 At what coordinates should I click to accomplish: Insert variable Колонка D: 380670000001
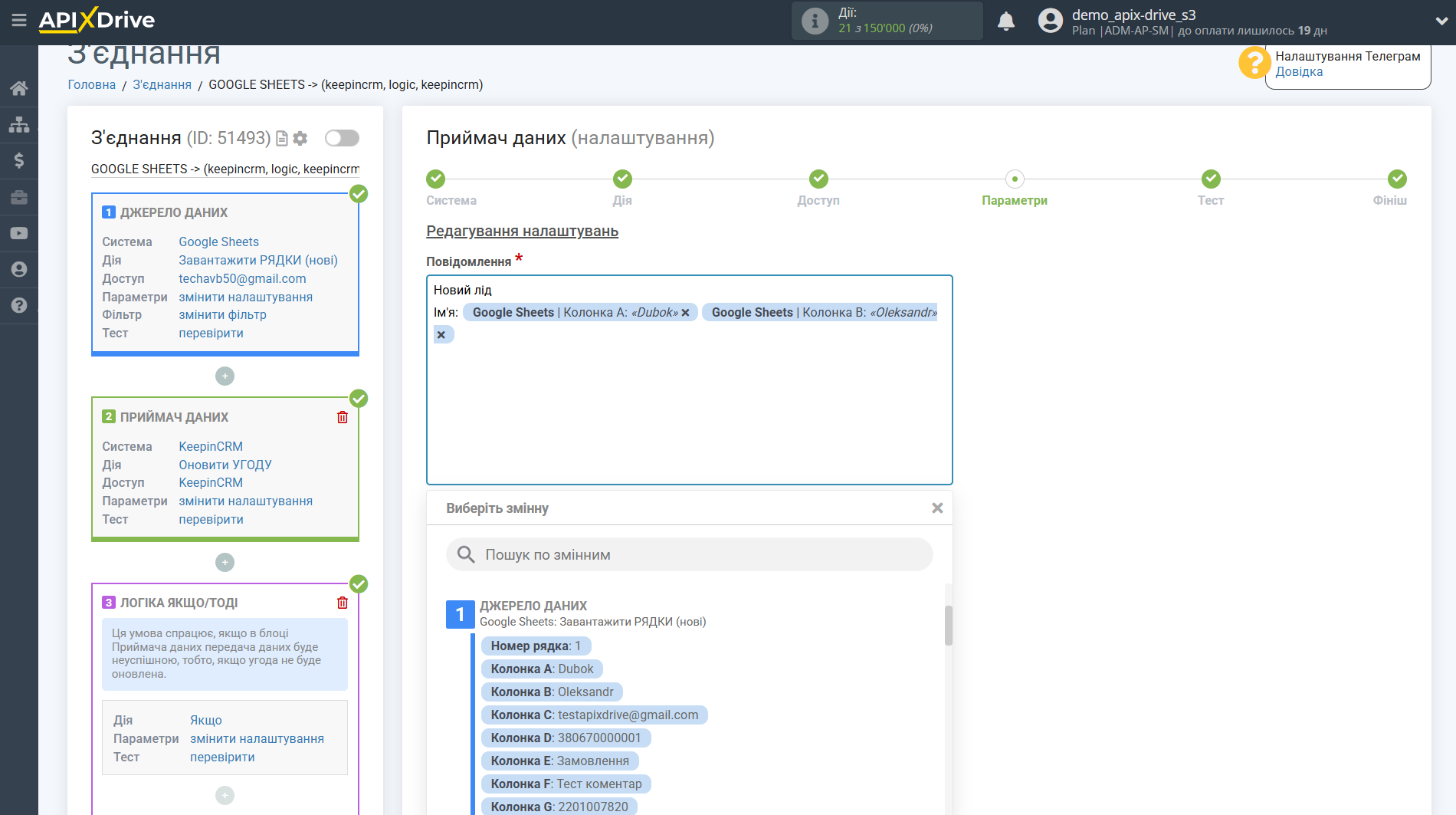tap(566, 738)
